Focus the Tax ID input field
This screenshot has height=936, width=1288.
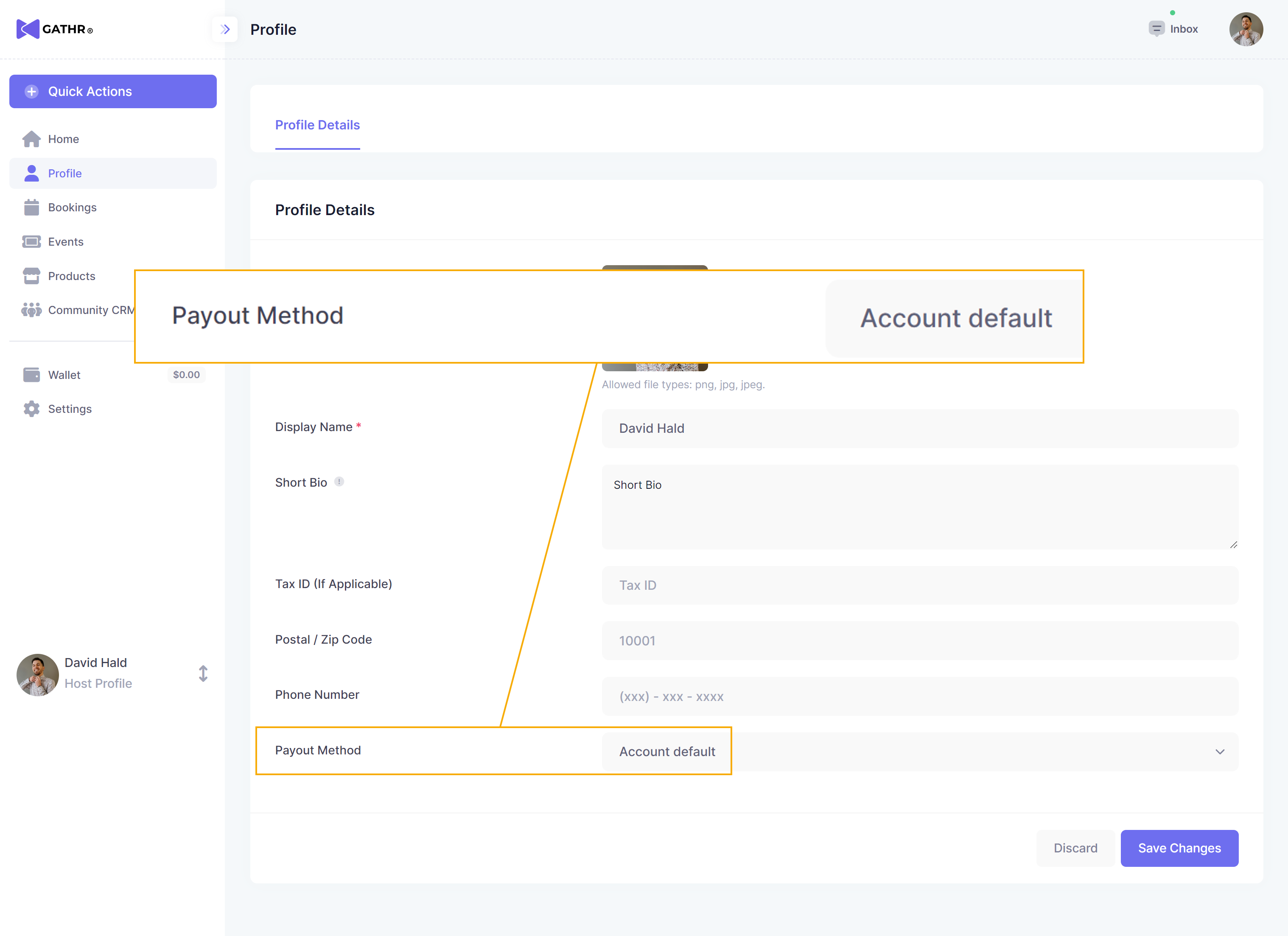pos(920,585)
